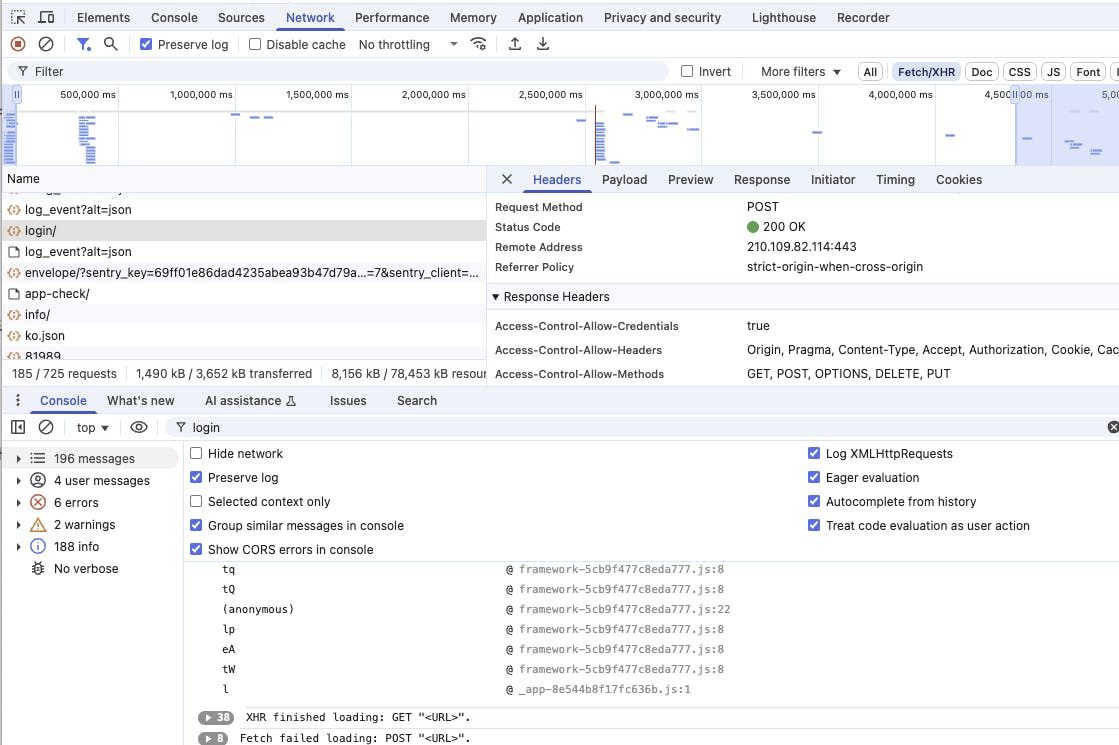Open the Performance panel
Image resolution: width=1119 pixels, height=745 pixels.
(392, 17)
